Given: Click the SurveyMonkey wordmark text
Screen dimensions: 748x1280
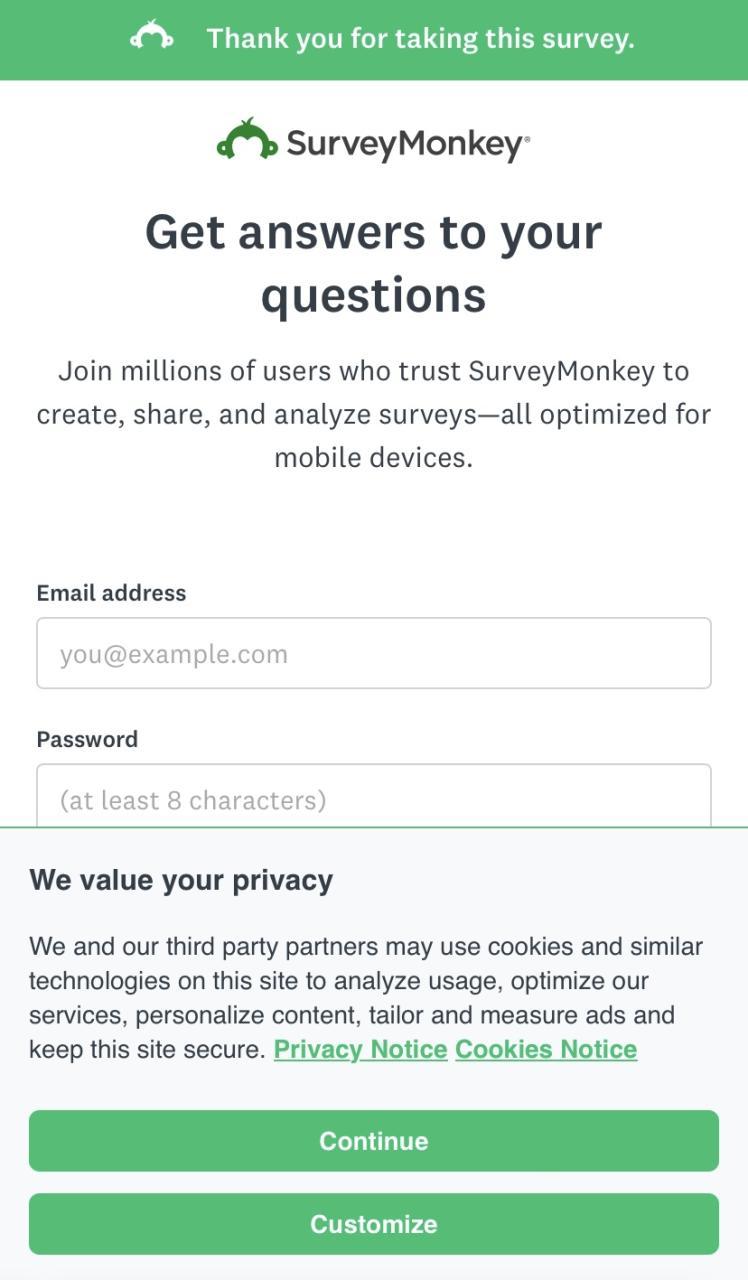Looking at the screenshot, I should pyautogui.click(x=403, y=144).
